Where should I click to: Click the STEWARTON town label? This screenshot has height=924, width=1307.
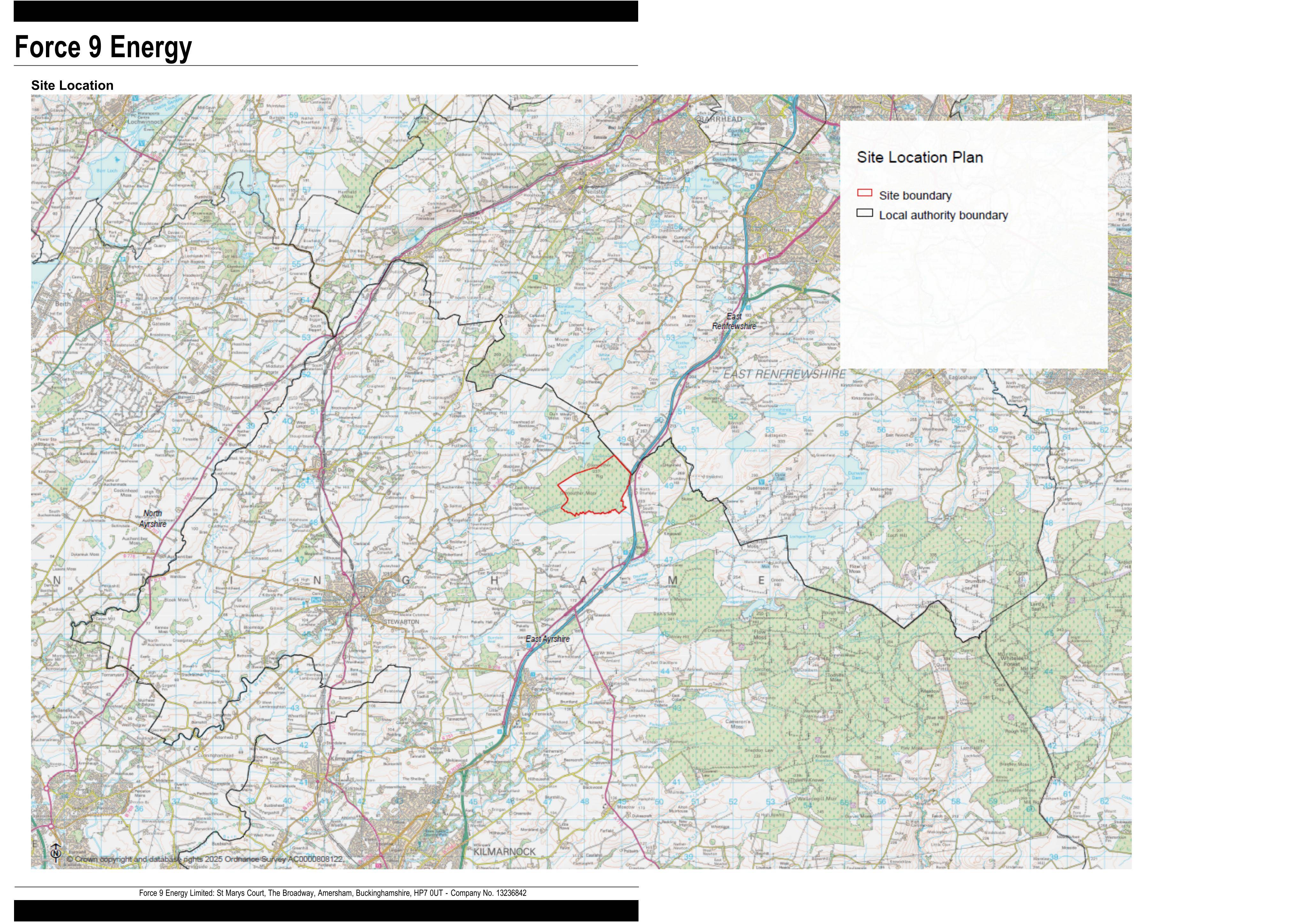[x=401, y=622]
